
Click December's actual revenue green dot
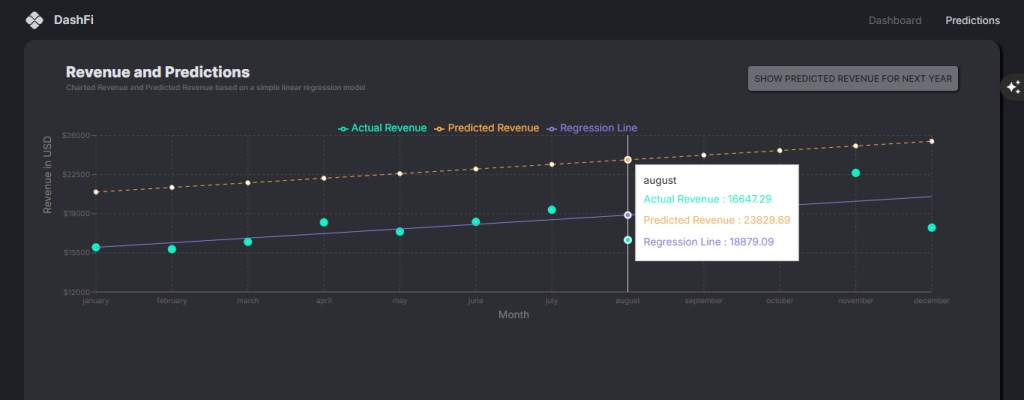932,228
